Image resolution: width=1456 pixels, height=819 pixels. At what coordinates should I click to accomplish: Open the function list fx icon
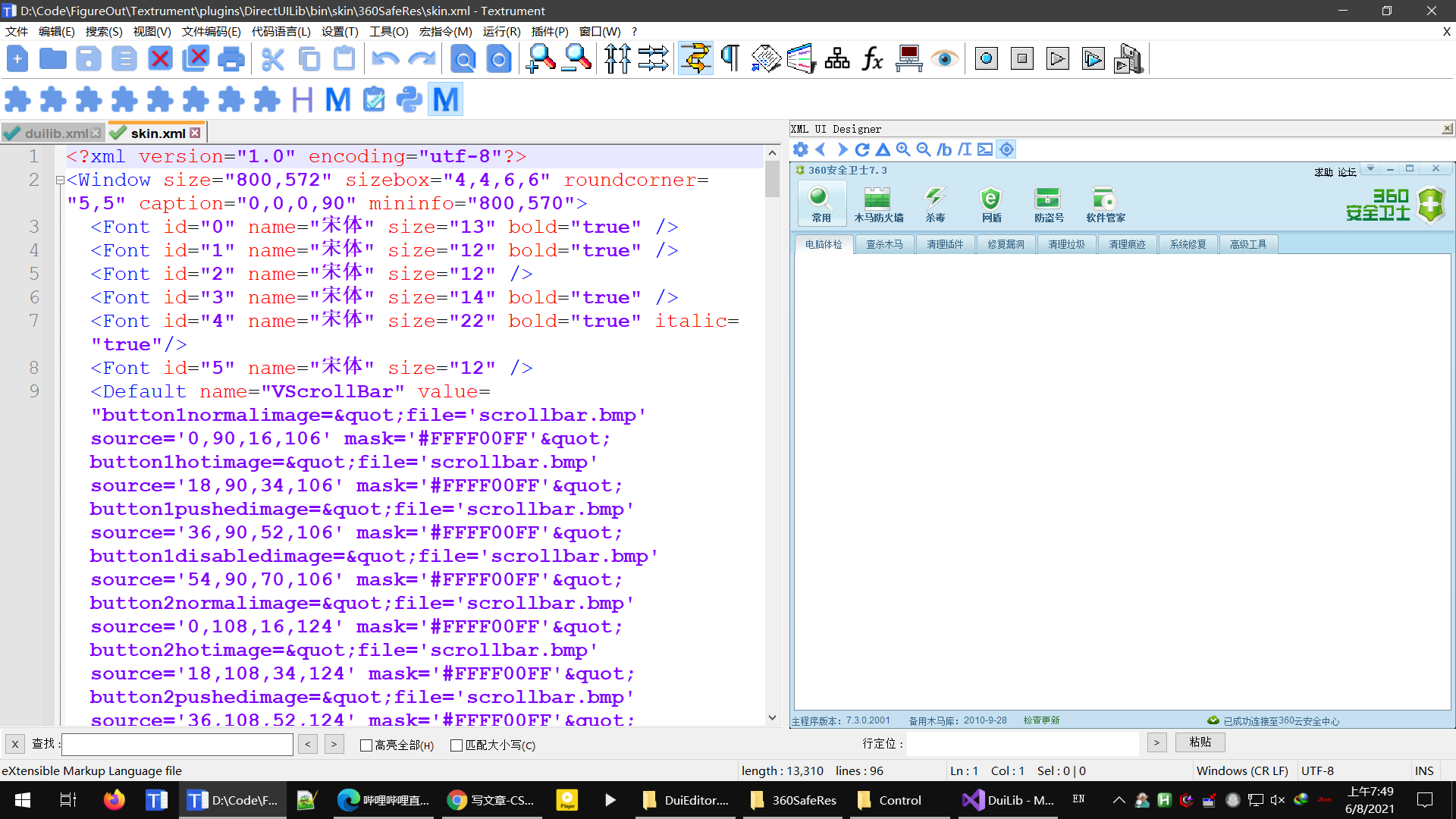point(873,58)
